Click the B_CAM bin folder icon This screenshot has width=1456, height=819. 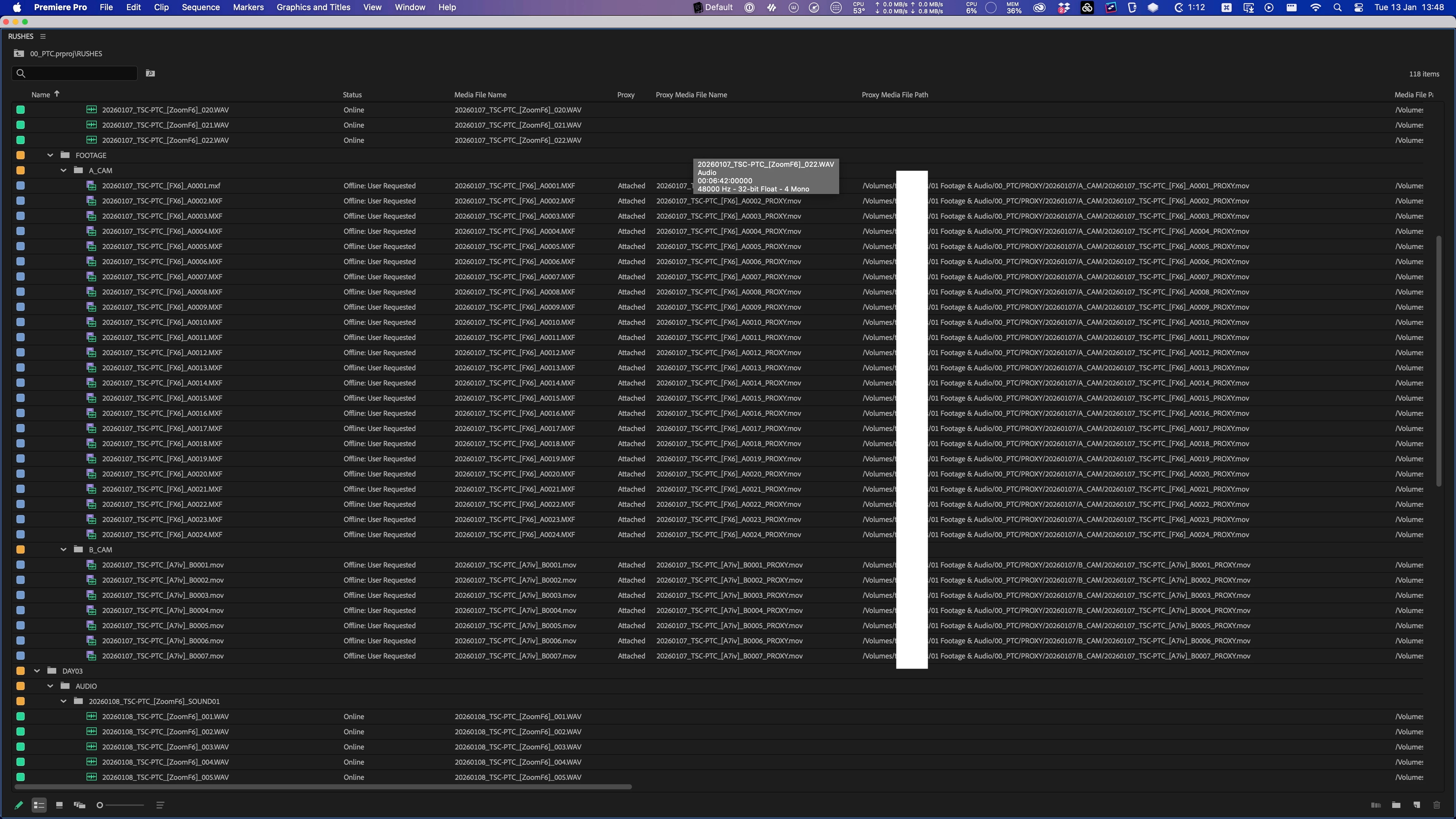79,549
